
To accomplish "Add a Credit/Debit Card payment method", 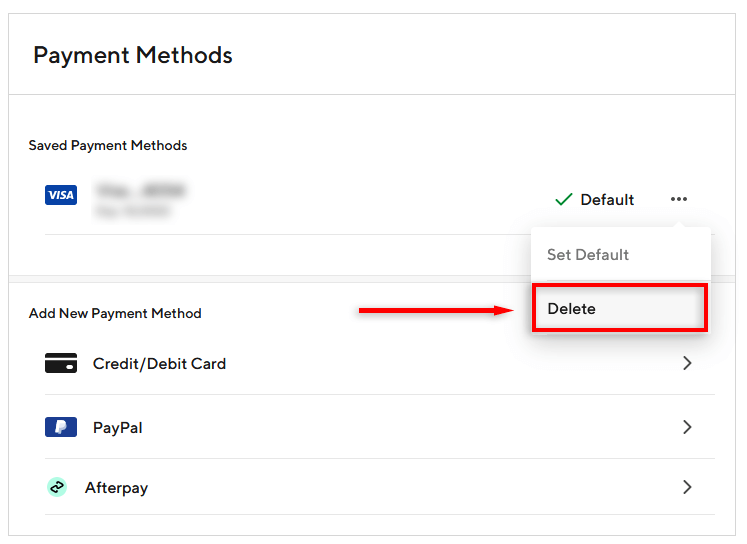I will click(159, 363).
